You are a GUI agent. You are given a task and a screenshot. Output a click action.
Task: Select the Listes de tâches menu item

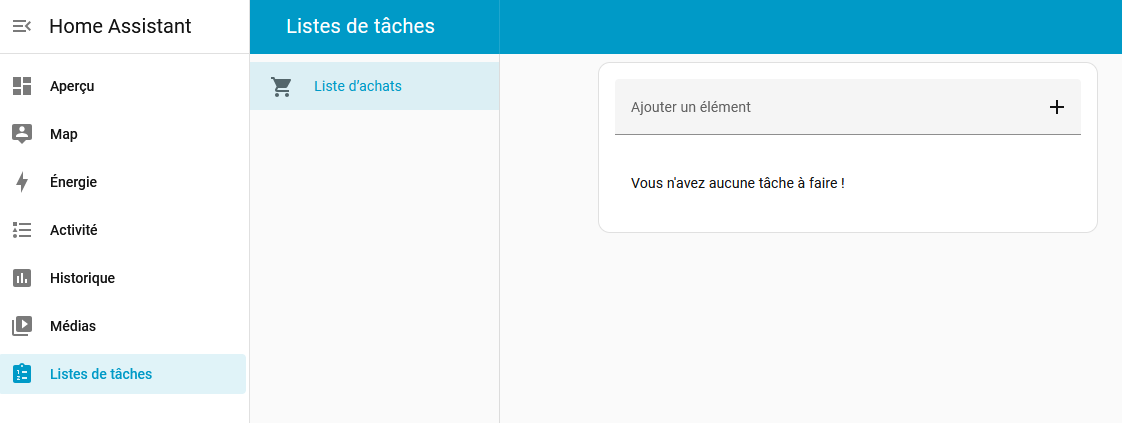coord(101,374)
